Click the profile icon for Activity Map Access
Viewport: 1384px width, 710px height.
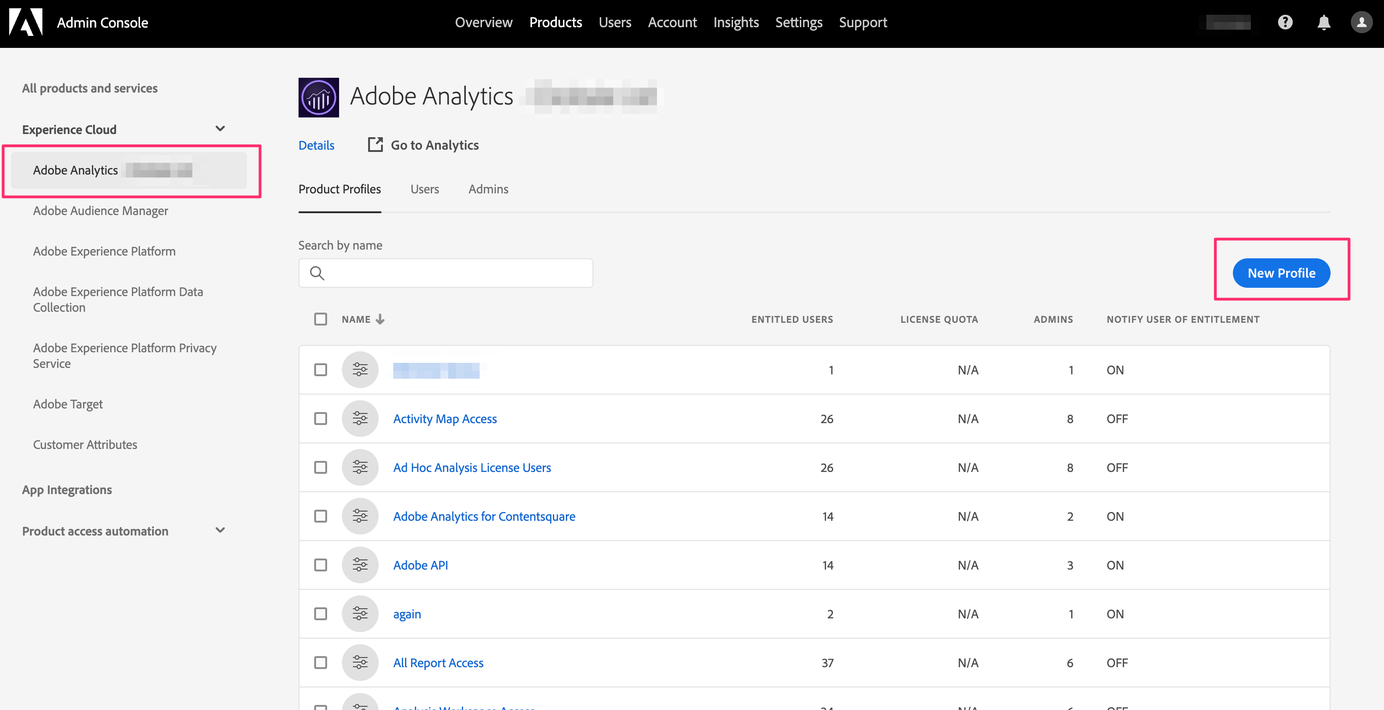tap(360, 419)
